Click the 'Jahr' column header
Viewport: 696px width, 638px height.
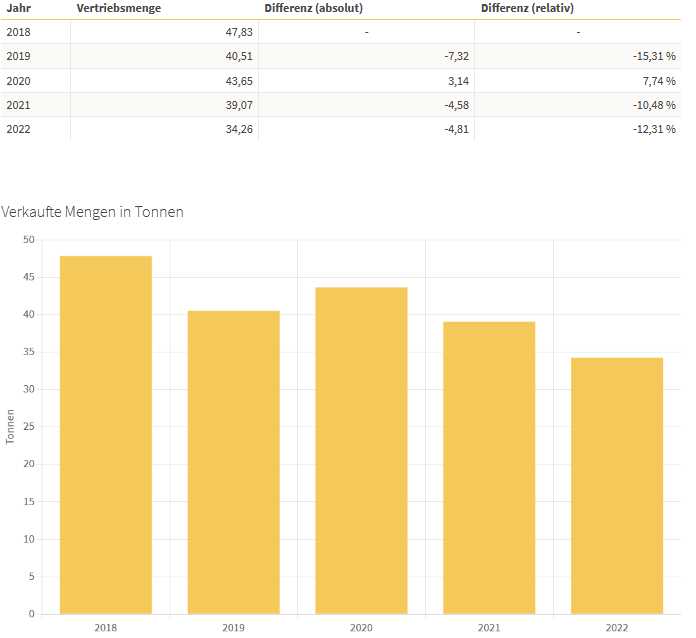(x=19, y=8)
